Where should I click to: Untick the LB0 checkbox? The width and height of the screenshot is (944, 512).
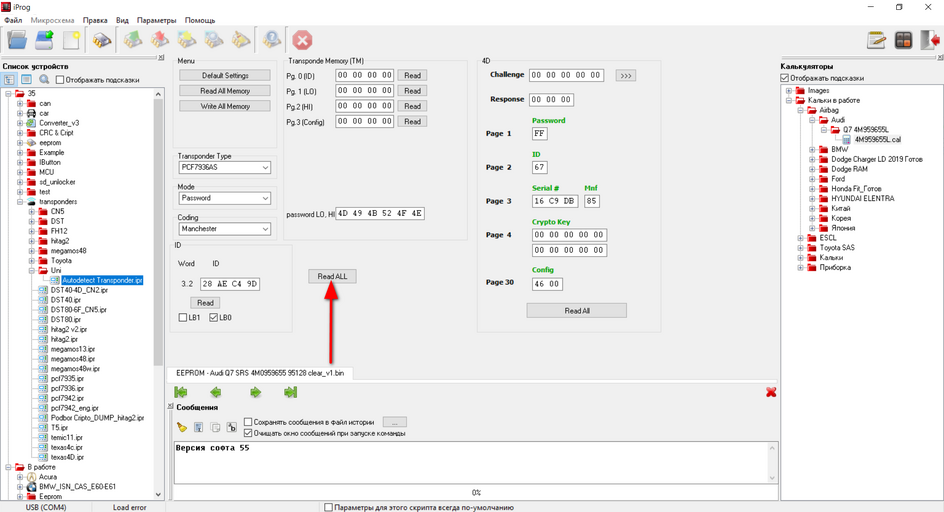[x=213, y=318]
